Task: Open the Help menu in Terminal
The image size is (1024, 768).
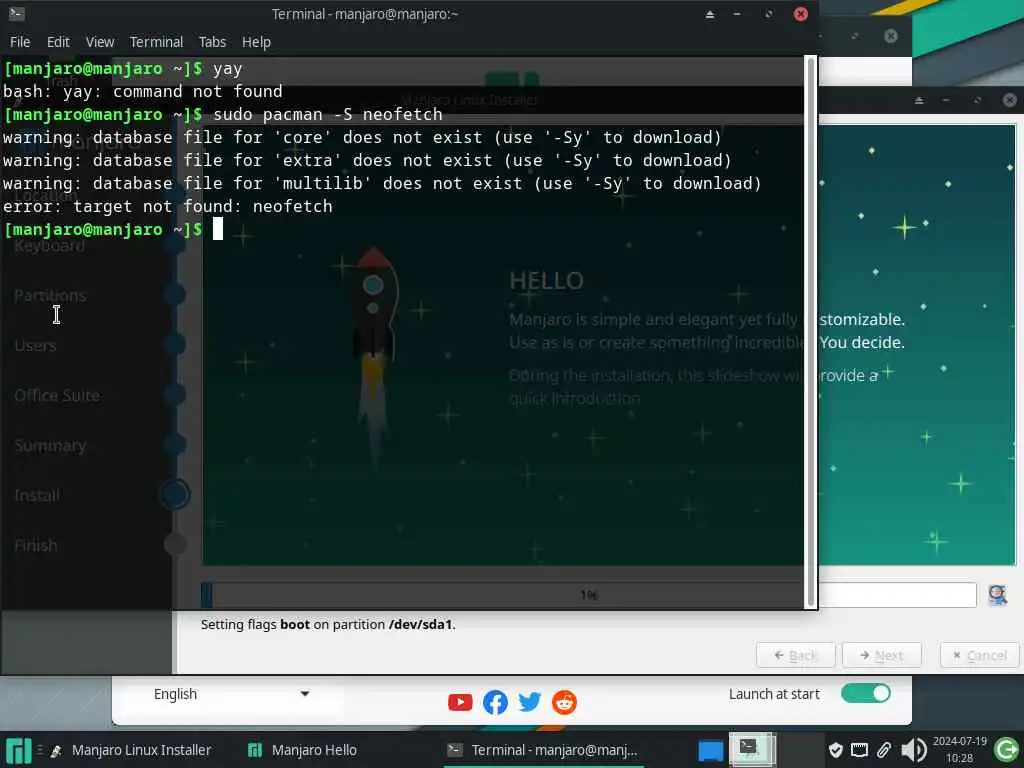Action: 256,42
